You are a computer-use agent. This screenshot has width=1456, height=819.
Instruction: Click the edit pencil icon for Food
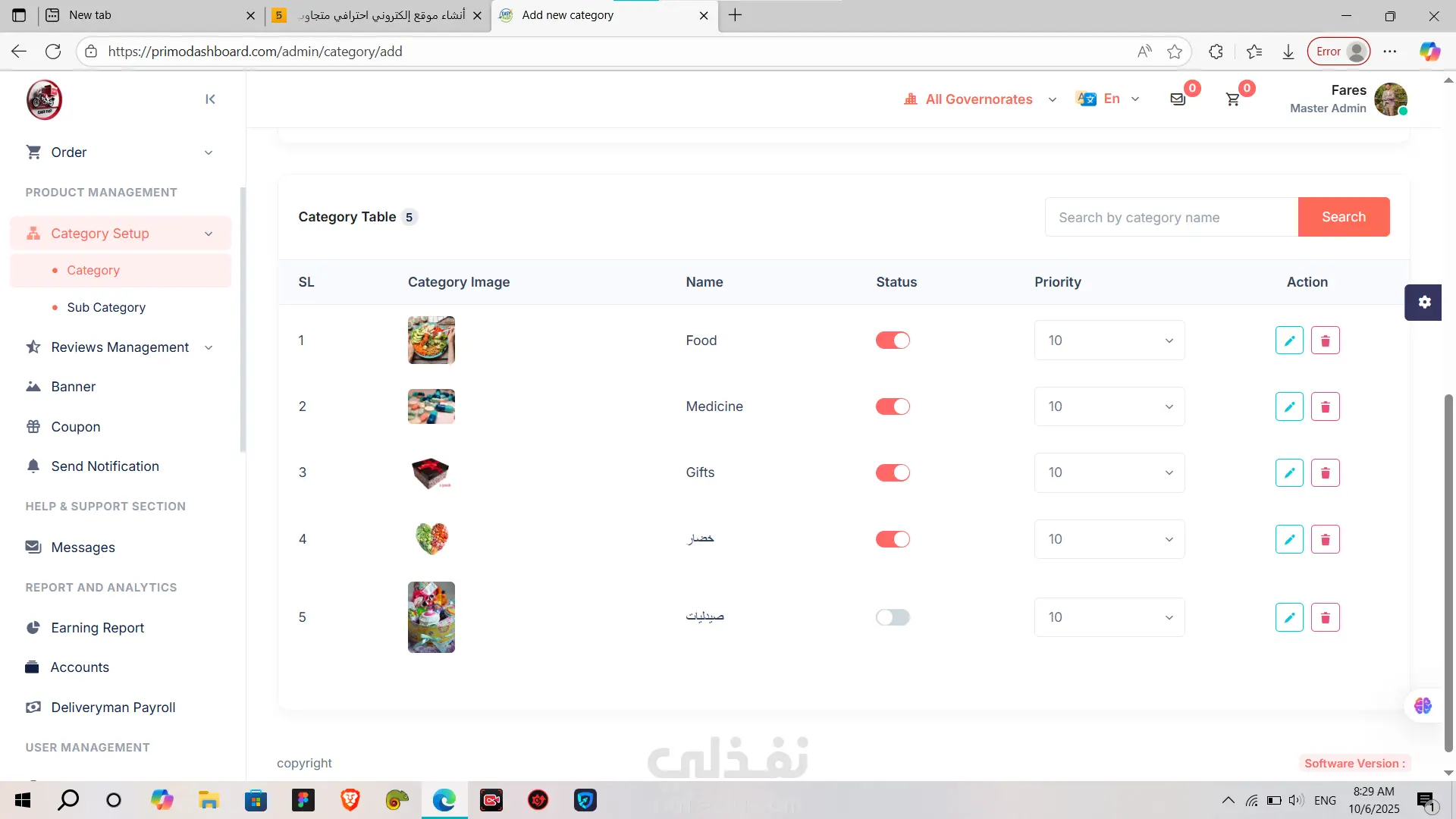click(x=1289, y=340)
